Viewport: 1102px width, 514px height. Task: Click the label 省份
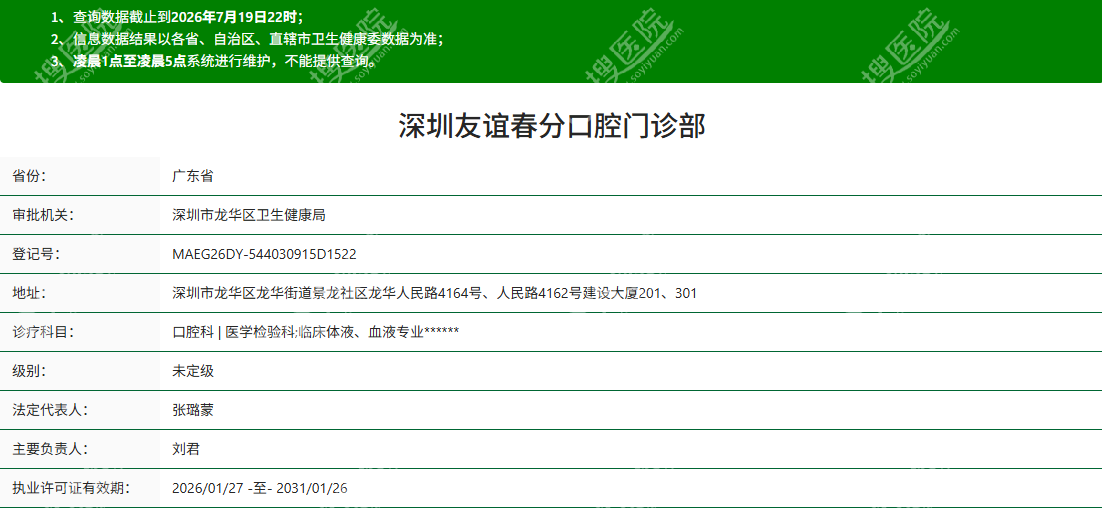29,176
